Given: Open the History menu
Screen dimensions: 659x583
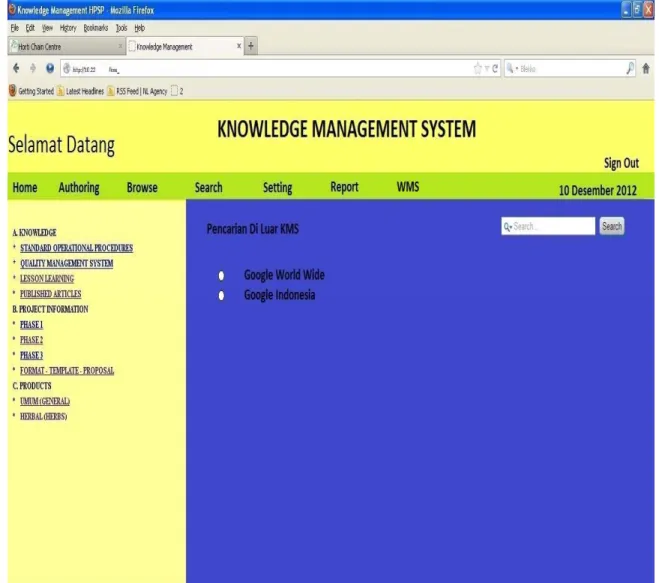Looking at the screenshot, I should click(x=68, y=28).
